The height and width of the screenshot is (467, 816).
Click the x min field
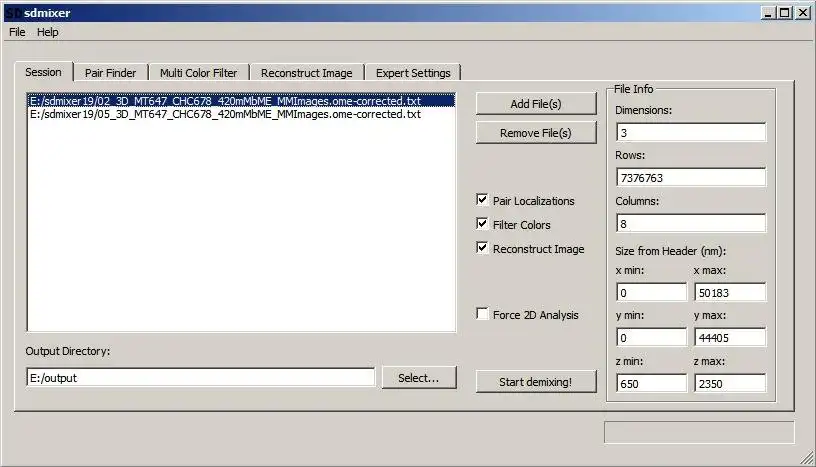click(x=652, y=293)
